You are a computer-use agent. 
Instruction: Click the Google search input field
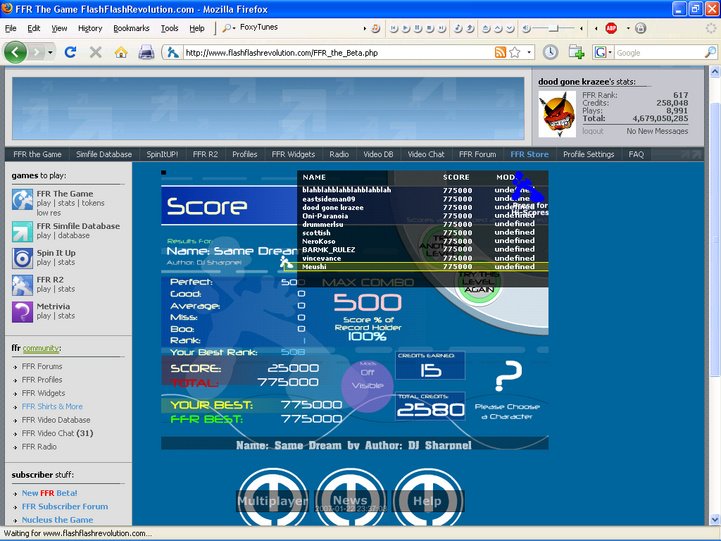tap(659, 52)
